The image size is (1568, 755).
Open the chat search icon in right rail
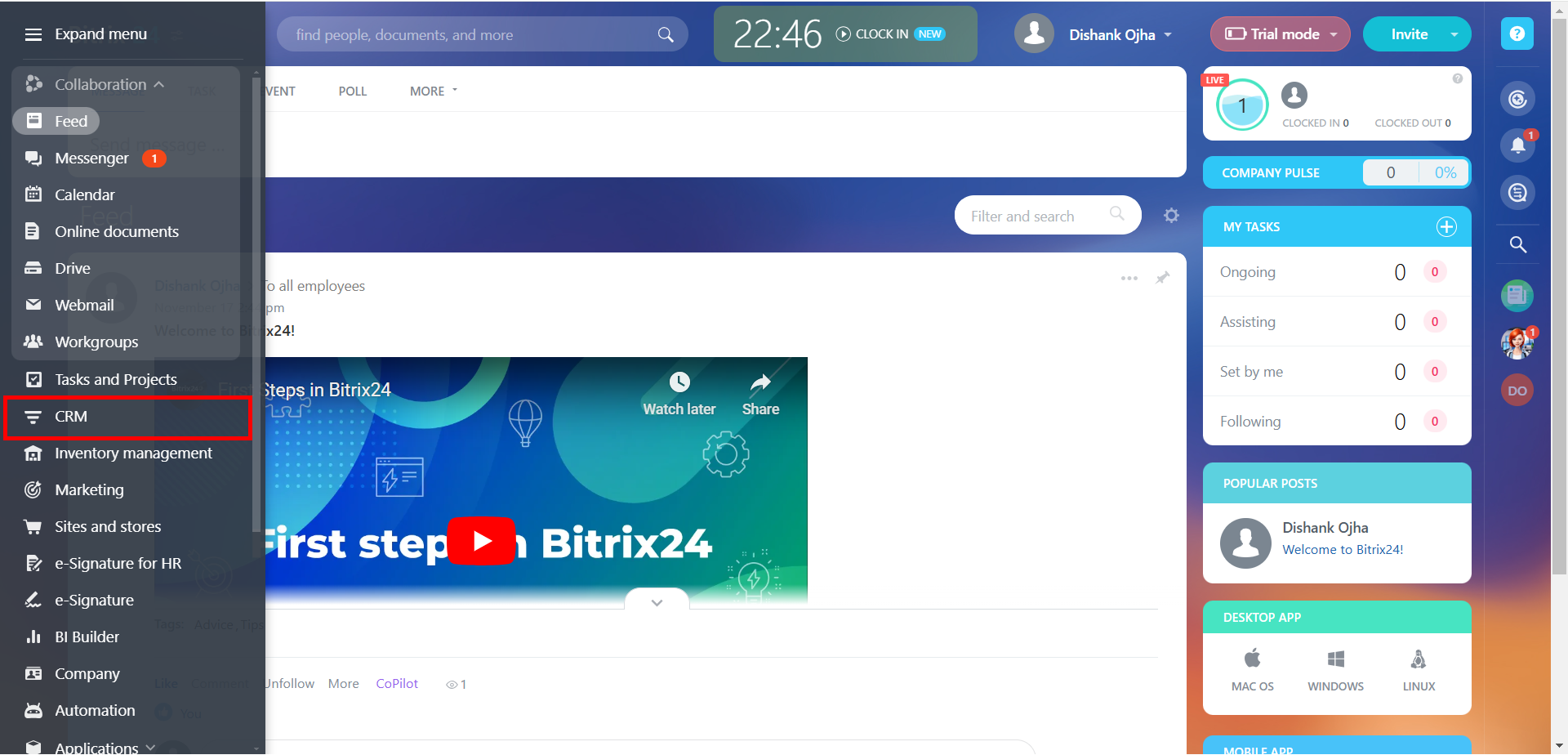point(1517,193)
